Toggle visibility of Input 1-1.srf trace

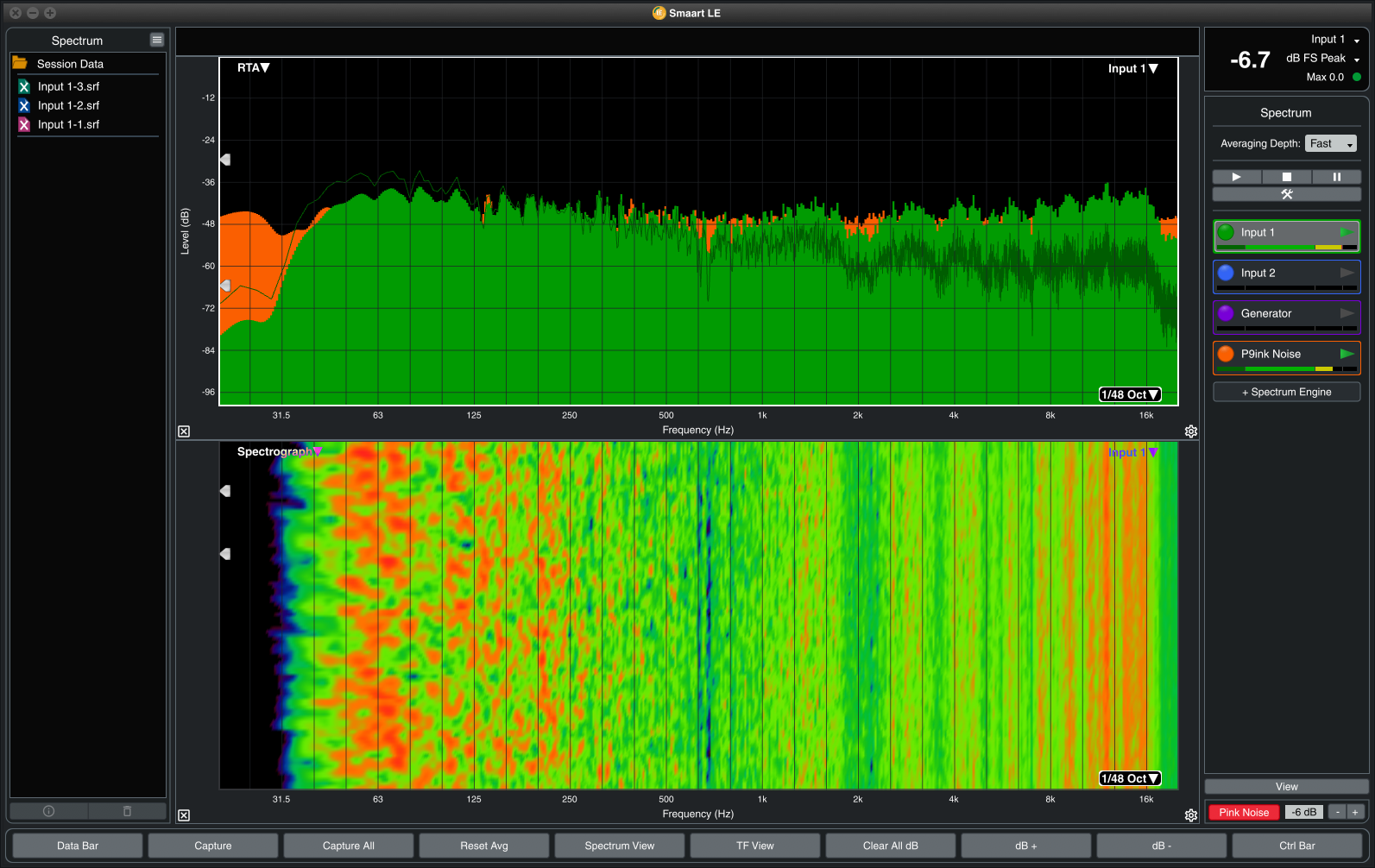tap(24, 124)
